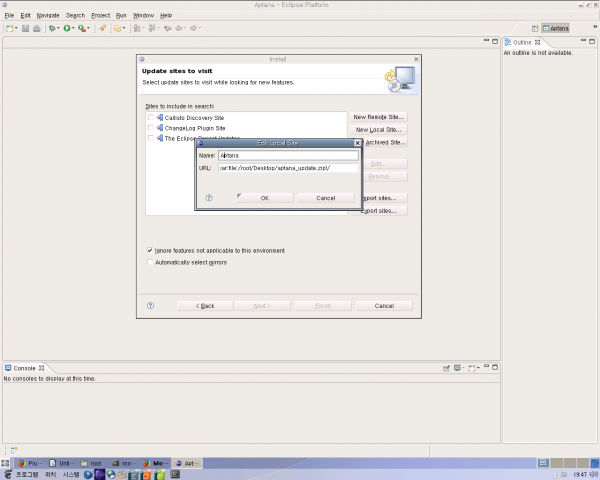The height and width of the screenshot is (480, 600).
Task: Click Cancel at bottom of Install dialog
Action: pos(384,306)
